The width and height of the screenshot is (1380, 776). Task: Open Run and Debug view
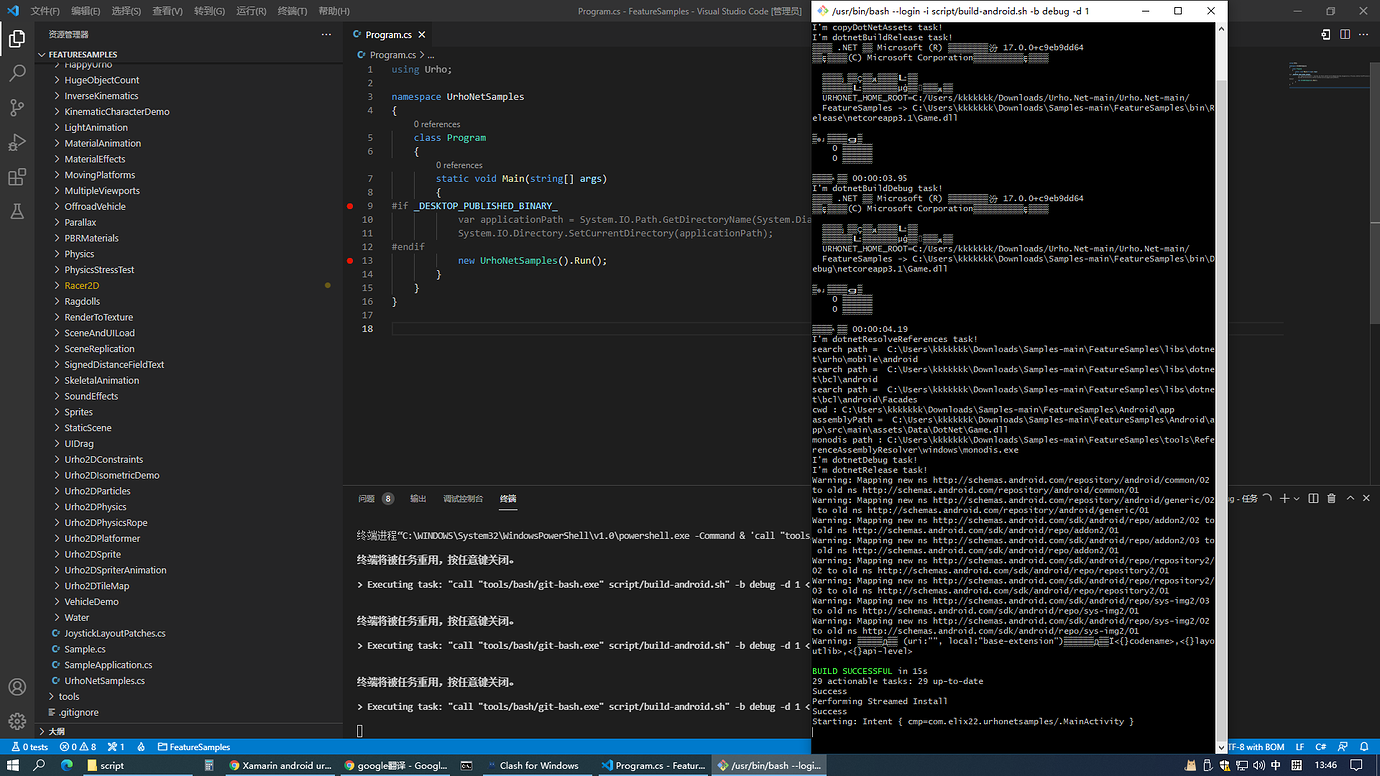click(17, 142)
